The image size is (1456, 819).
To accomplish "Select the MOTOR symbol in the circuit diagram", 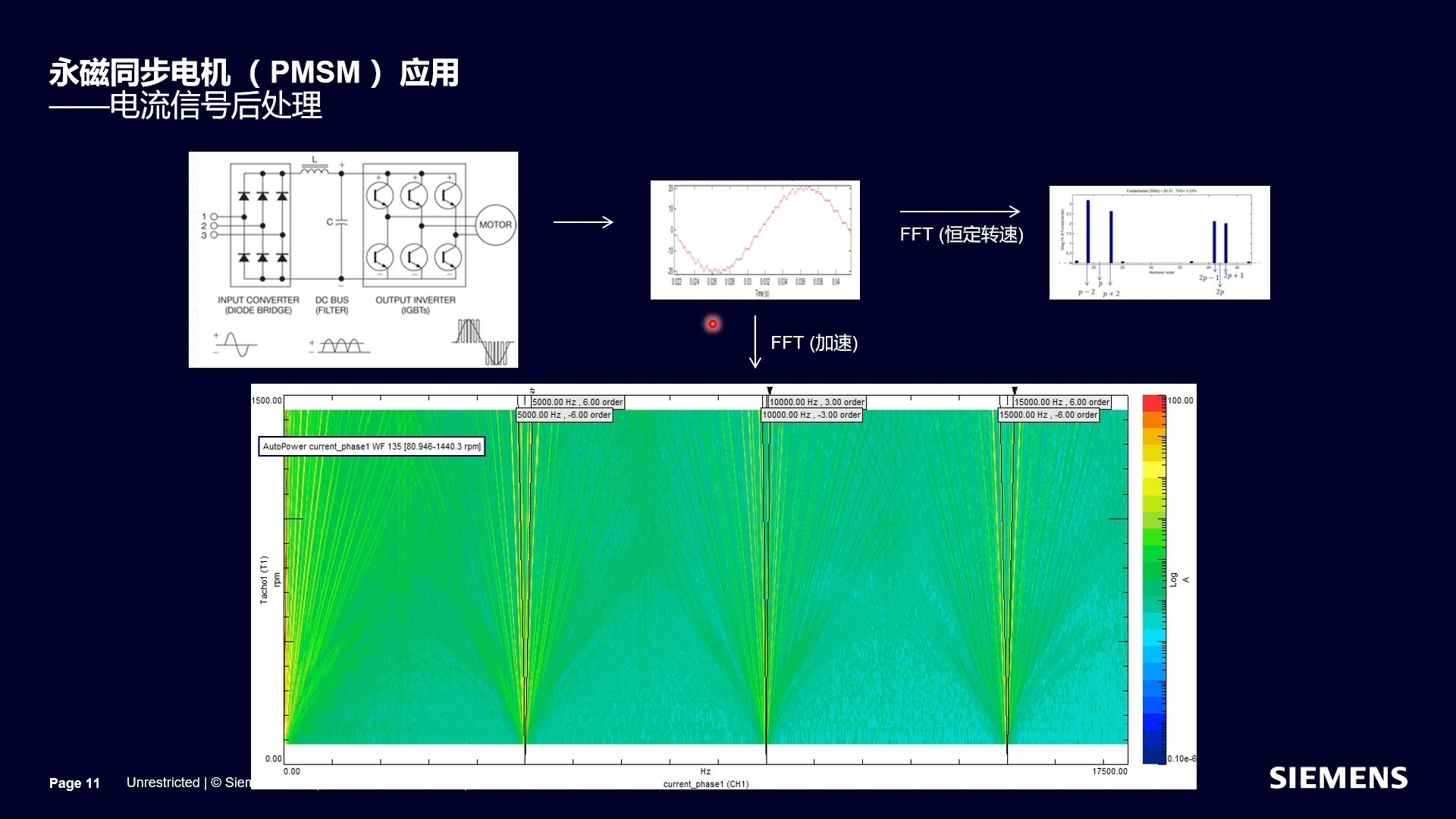I will 497,224.
